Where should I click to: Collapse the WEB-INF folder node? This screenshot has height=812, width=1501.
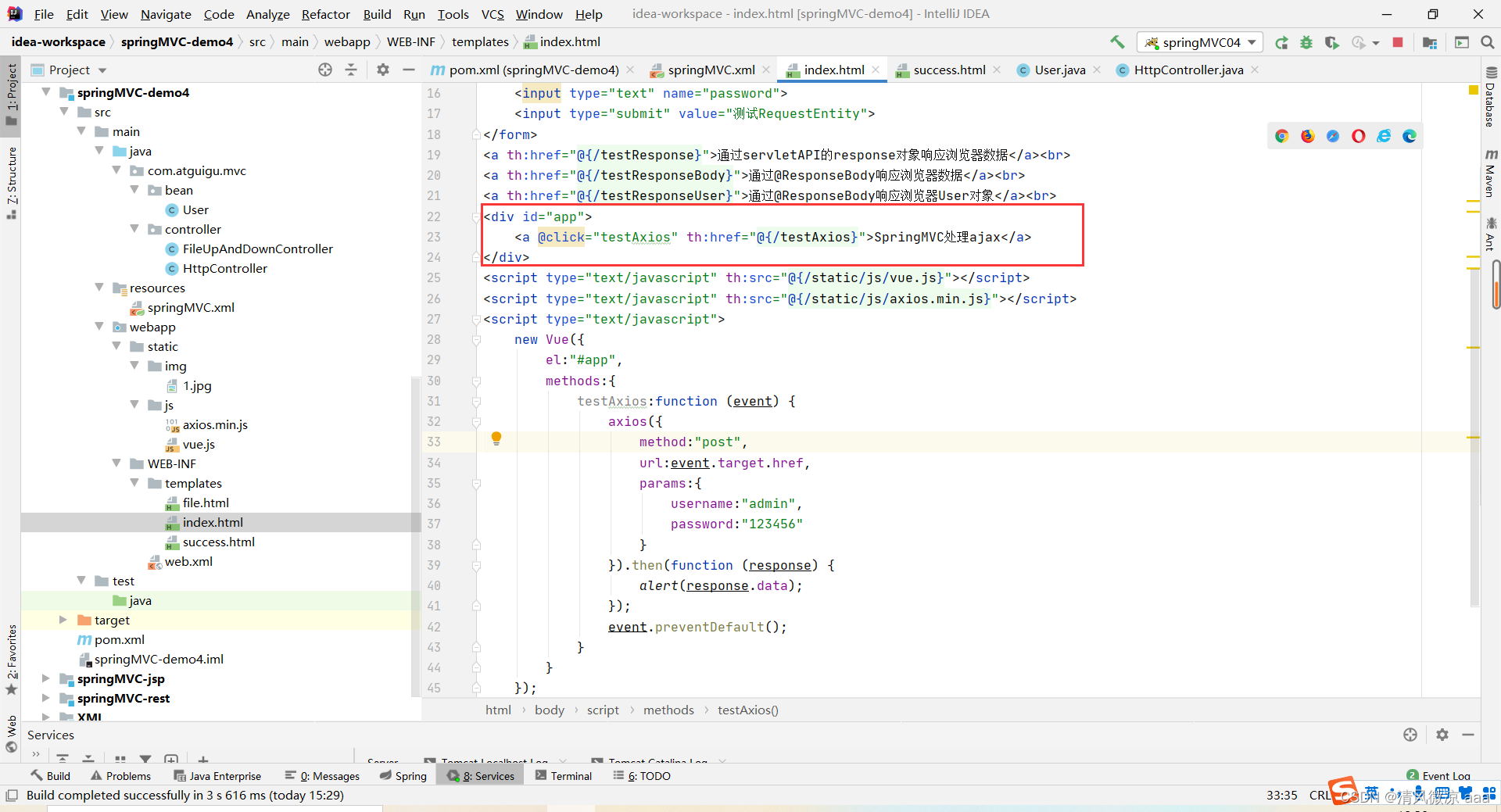pyautogui.click(x=116, y=463)
